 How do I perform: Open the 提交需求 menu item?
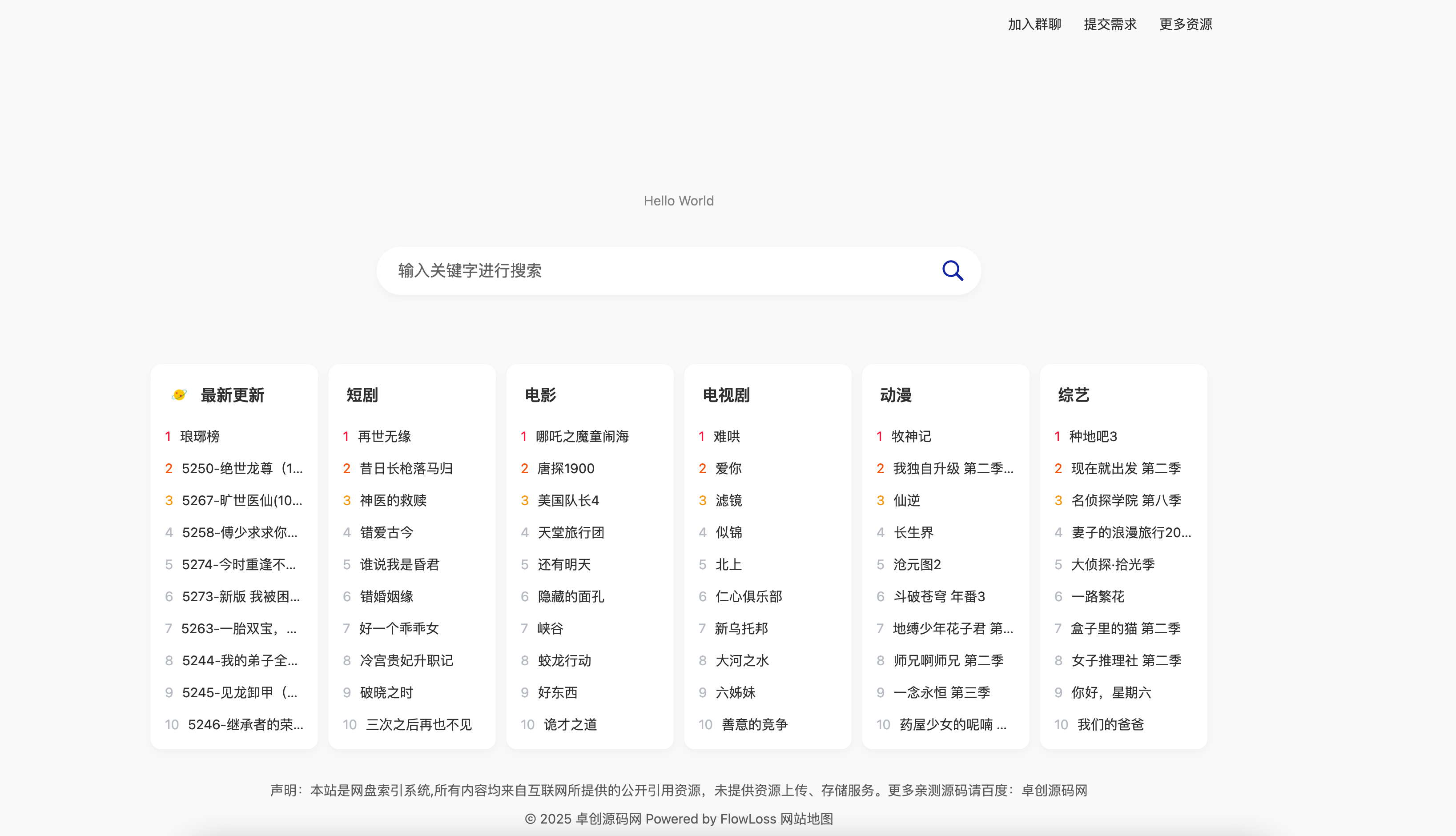click(1110, 24)
